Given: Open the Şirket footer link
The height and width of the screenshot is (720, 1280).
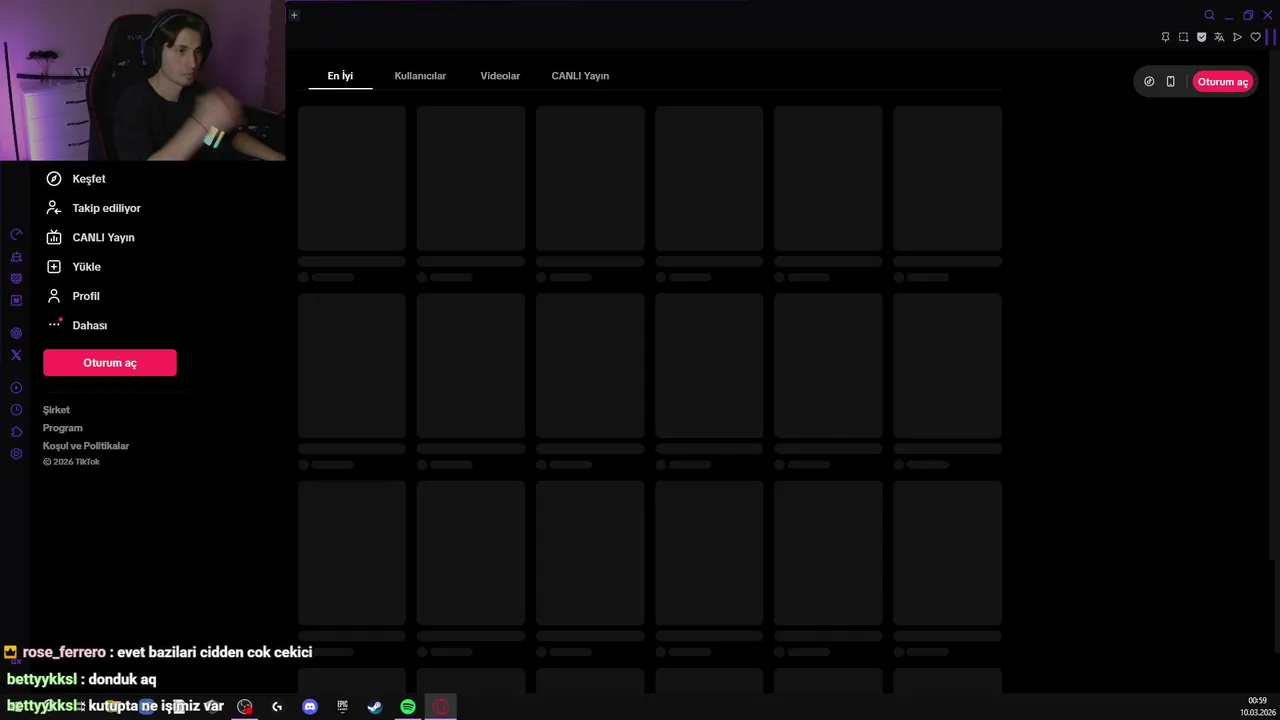Looking at the screenshot, I should (x=56, y=410).
